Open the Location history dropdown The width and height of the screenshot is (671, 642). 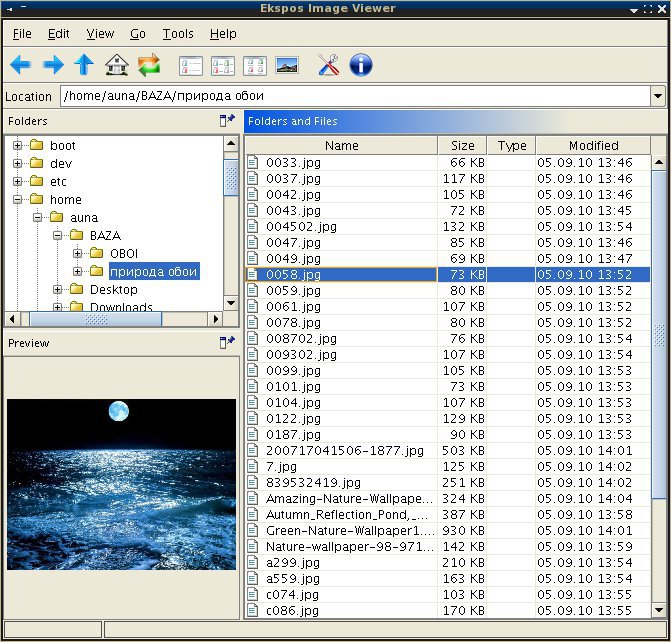[x=658, y=96]
